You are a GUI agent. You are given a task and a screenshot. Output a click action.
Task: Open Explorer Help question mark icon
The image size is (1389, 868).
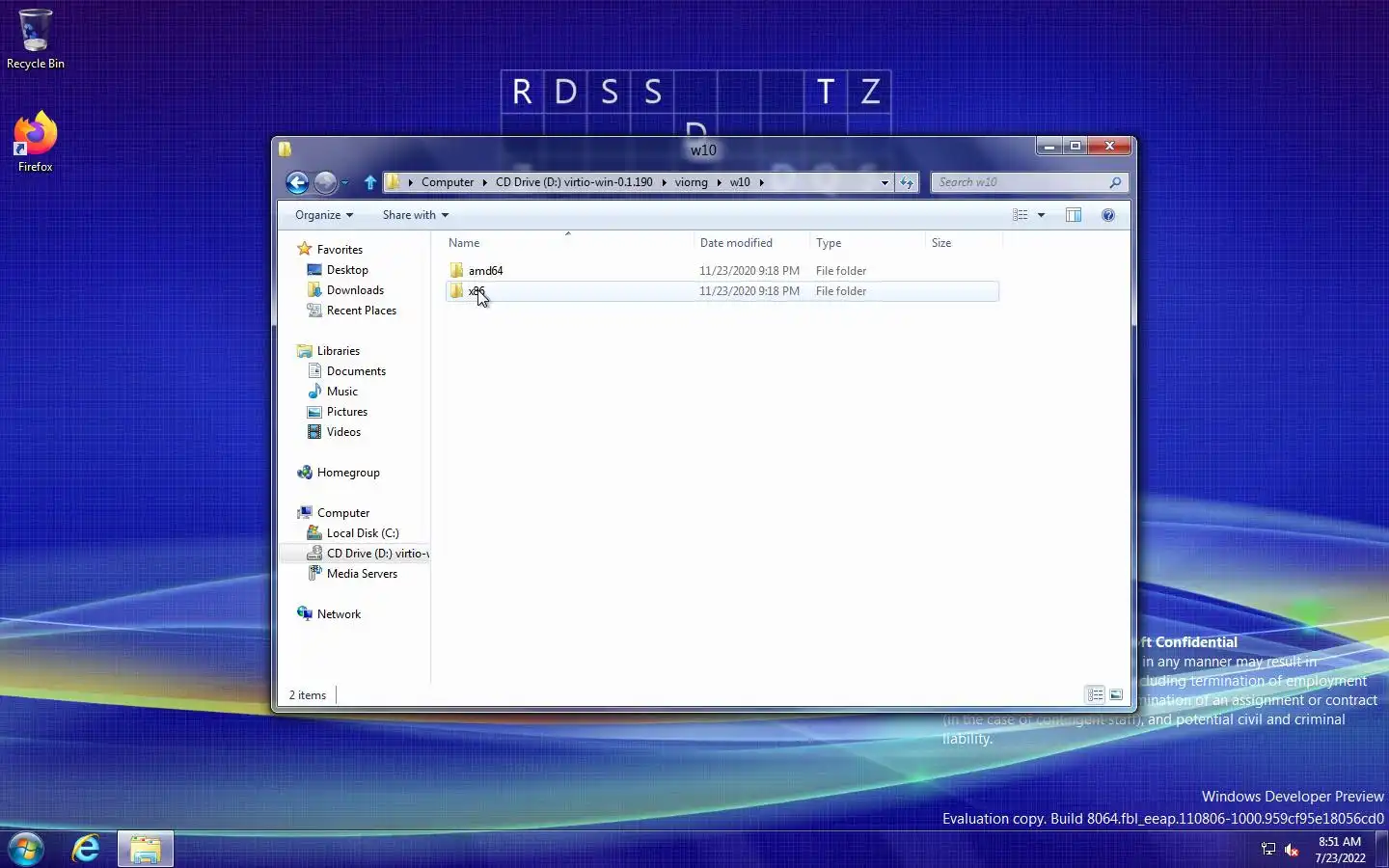tap(1108, 215)
